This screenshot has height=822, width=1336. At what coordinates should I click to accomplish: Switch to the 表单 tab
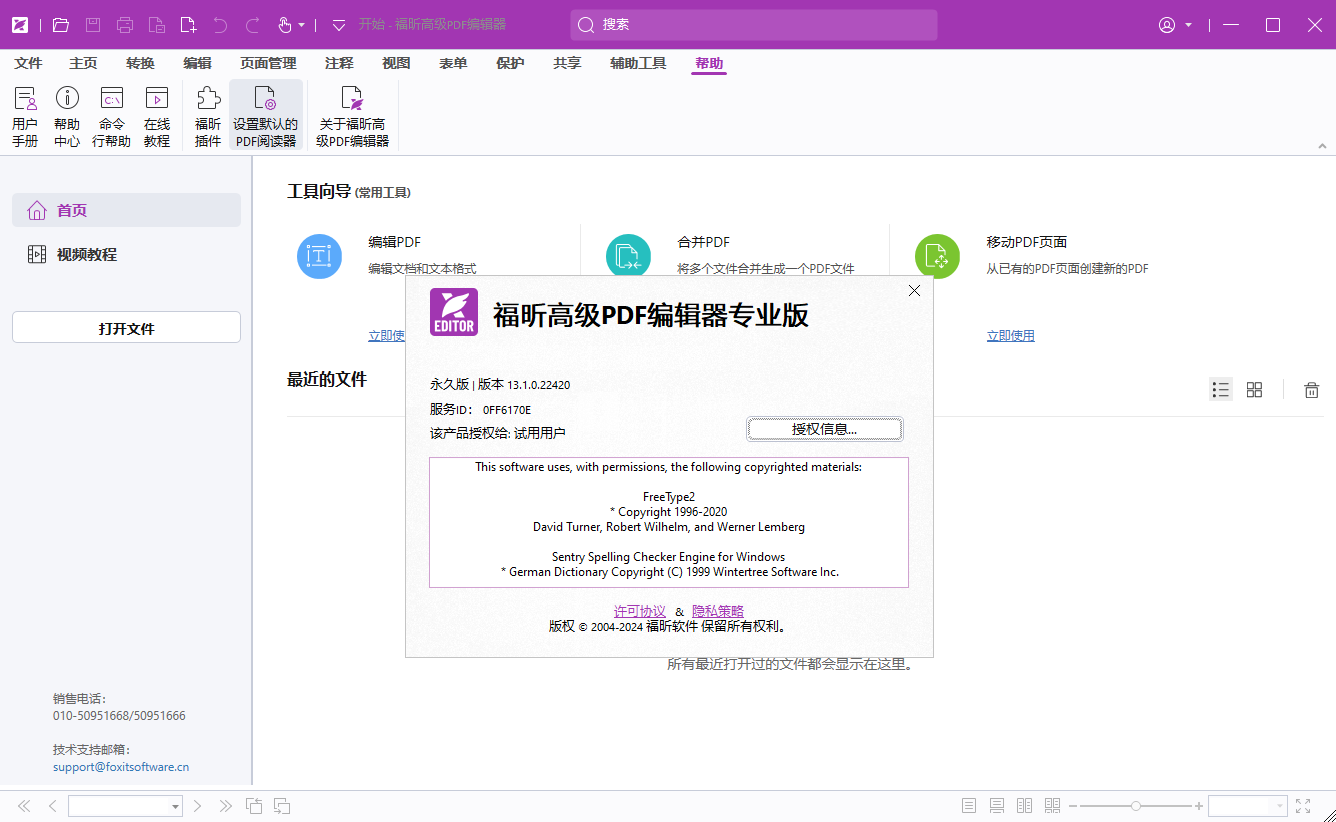click(453, 63)
